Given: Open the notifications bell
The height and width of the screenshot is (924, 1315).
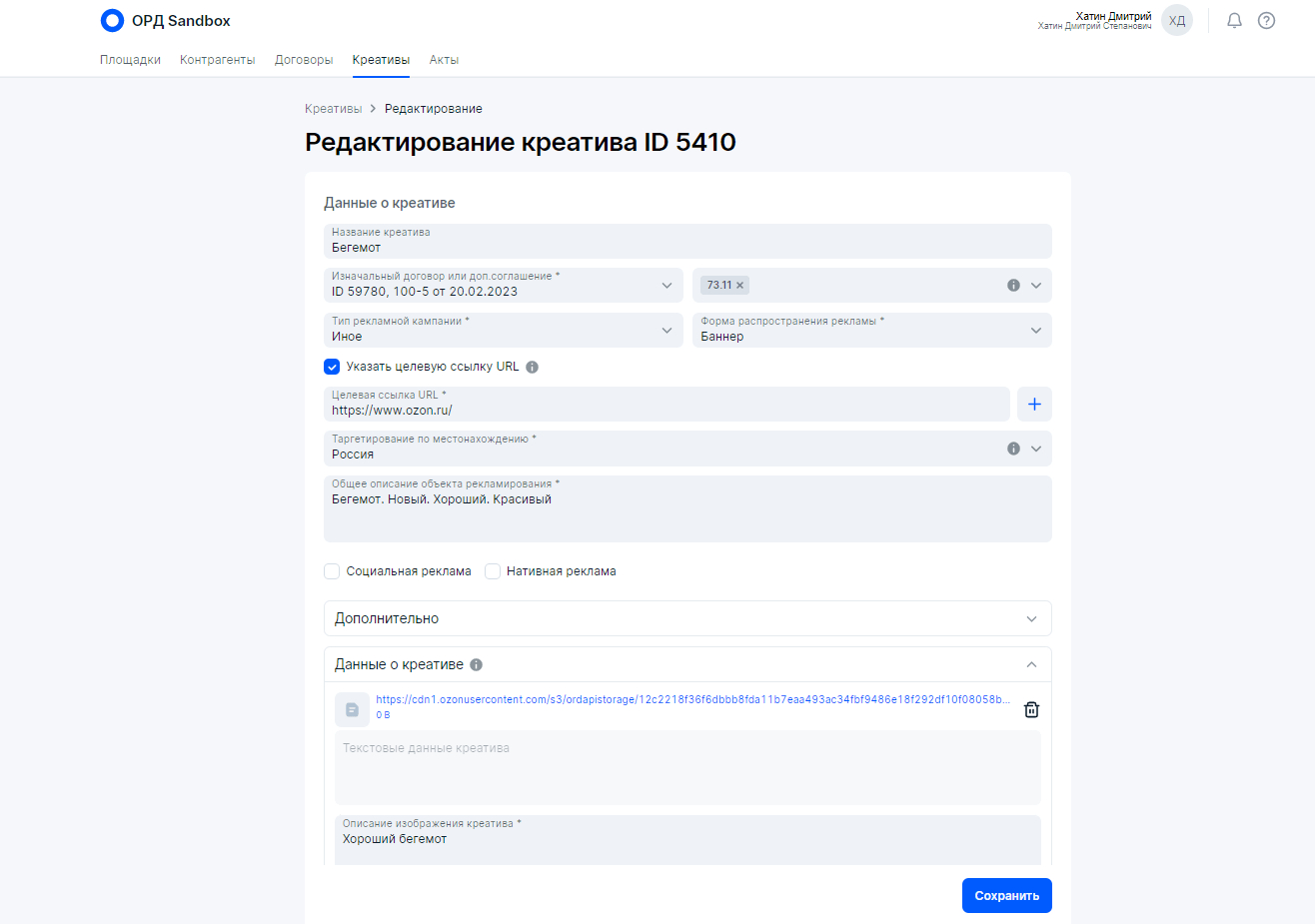Looking at the screenshot, I should (1234, 21).
